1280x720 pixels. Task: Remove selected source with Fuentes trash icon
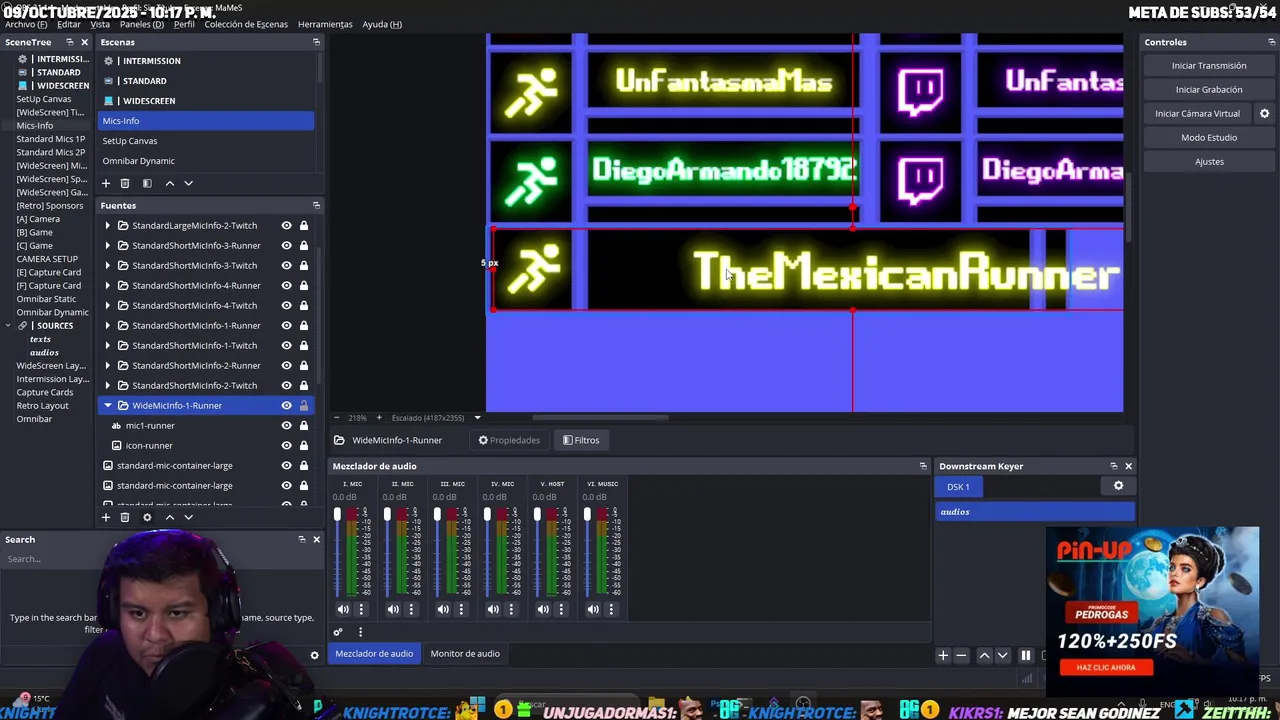pyautogui.click(x=125, y=517)
